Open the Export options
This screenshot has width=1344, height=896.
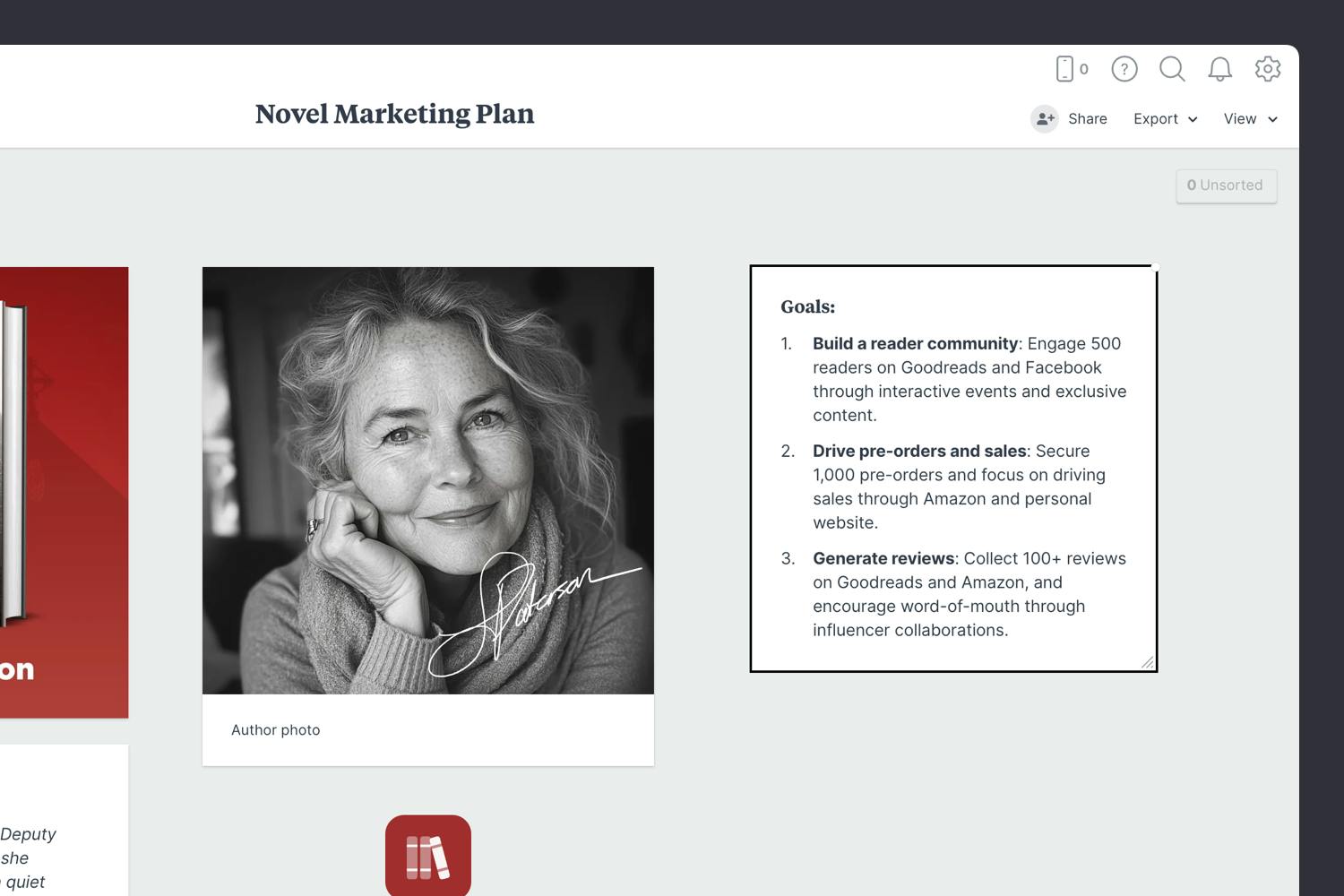(1158, 118)
